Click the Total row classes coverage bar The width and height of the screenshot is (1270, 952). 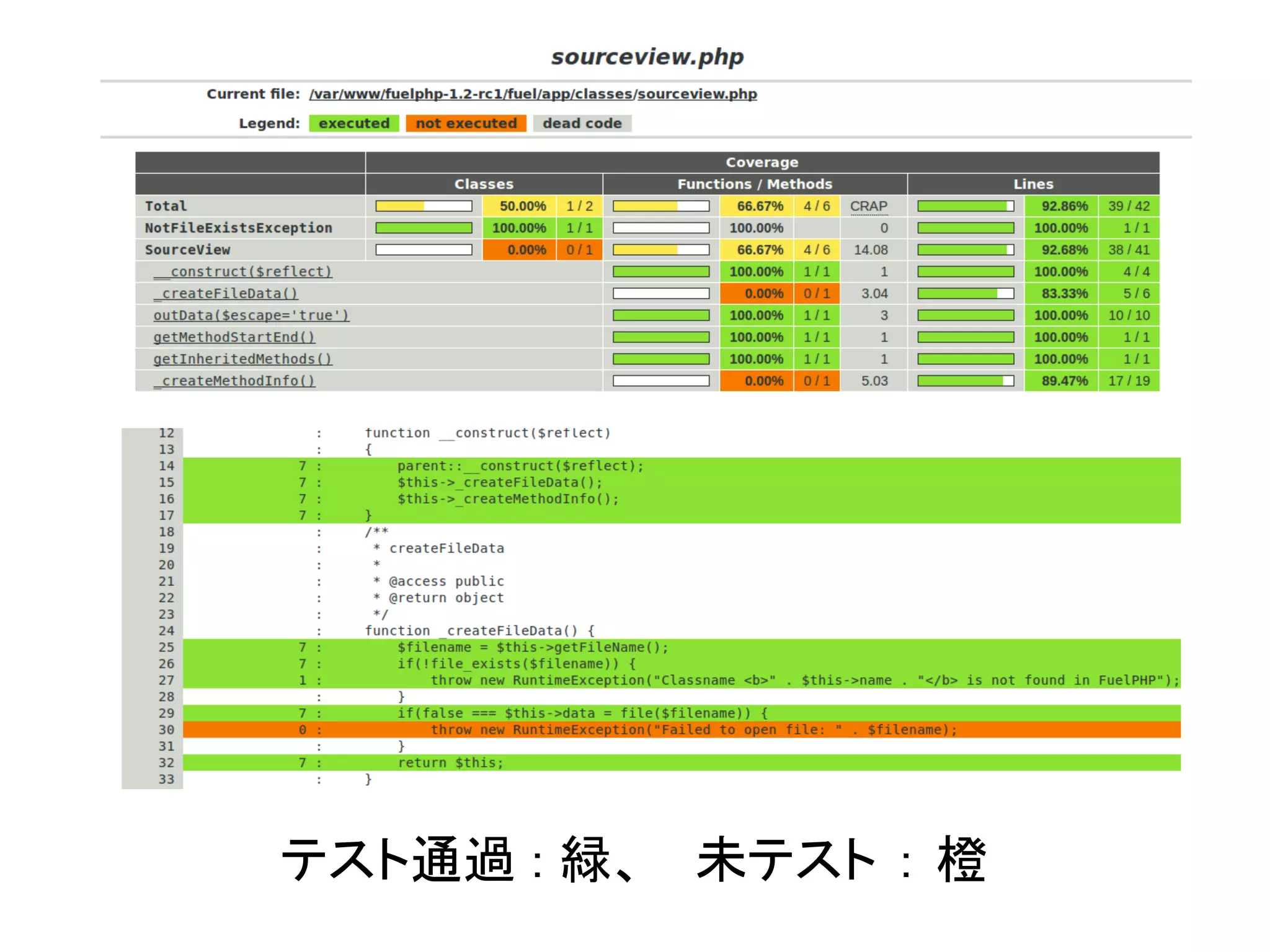click(424, 206)
